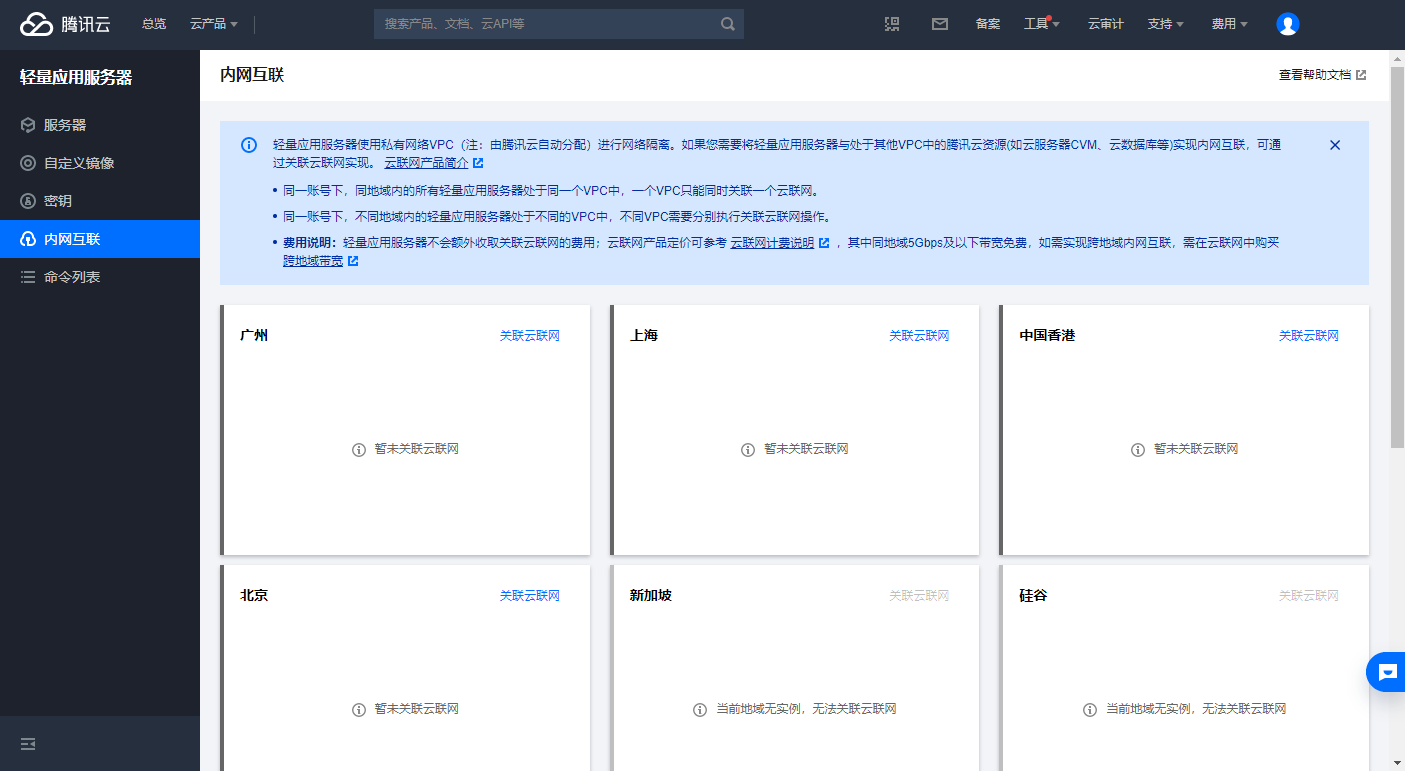Go to 命令列表 in sidebar
The height and width of the screenshot is (771, 1405).
click(72, 277)
